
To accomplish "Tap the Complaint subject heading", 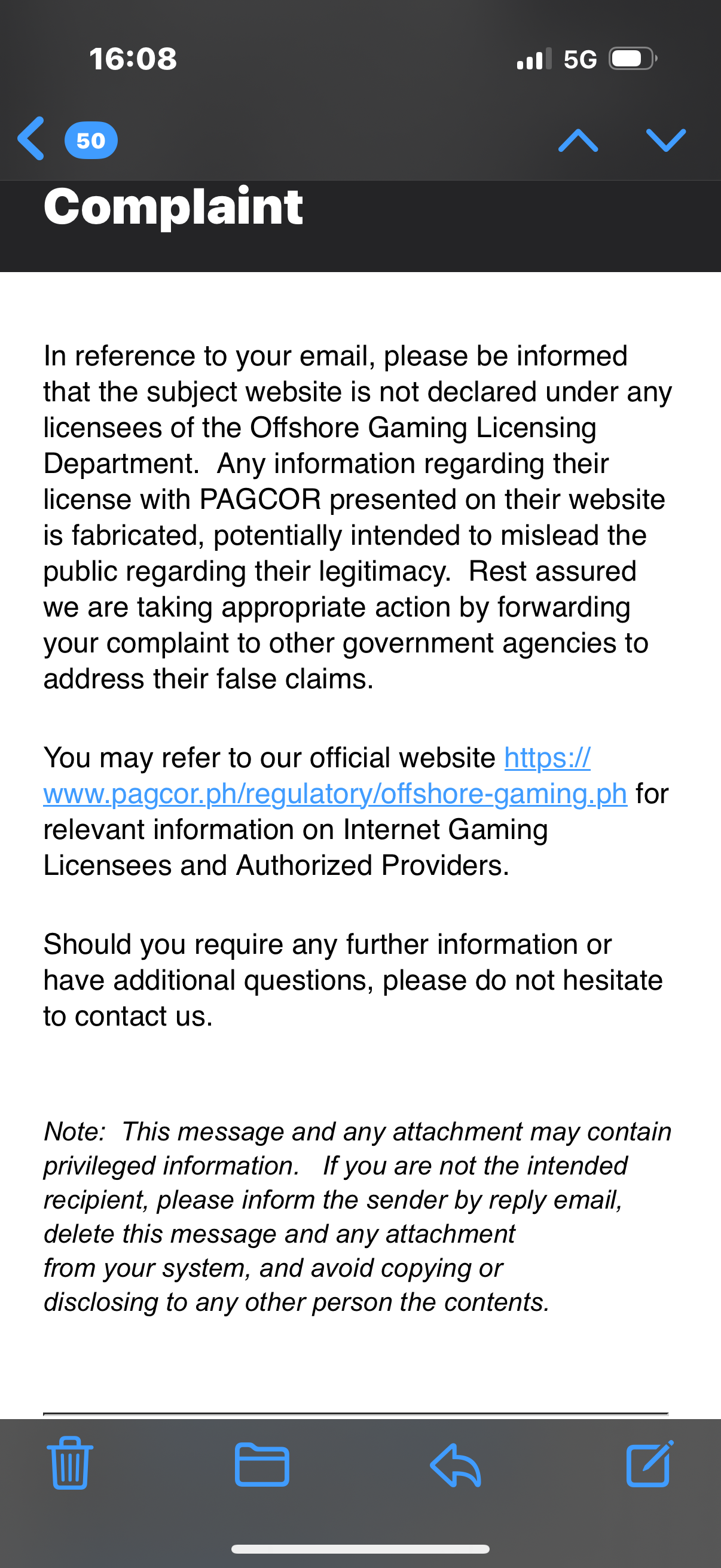I will point(173,207).
